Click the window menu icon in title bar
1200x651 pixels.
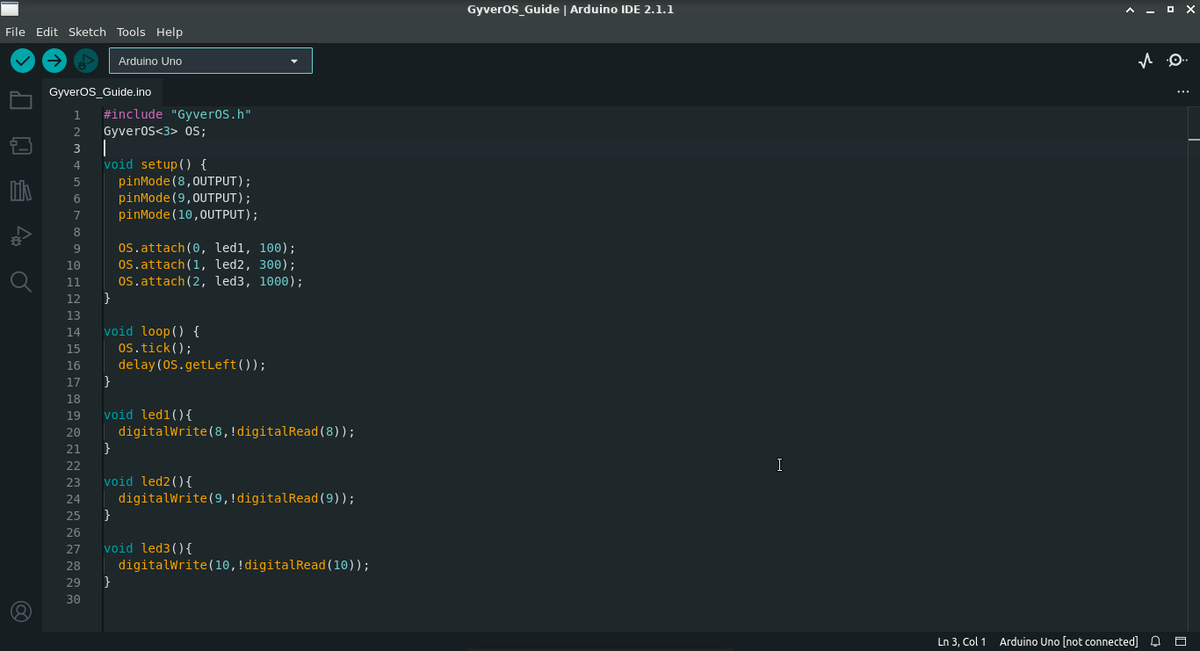pos(9,10)
